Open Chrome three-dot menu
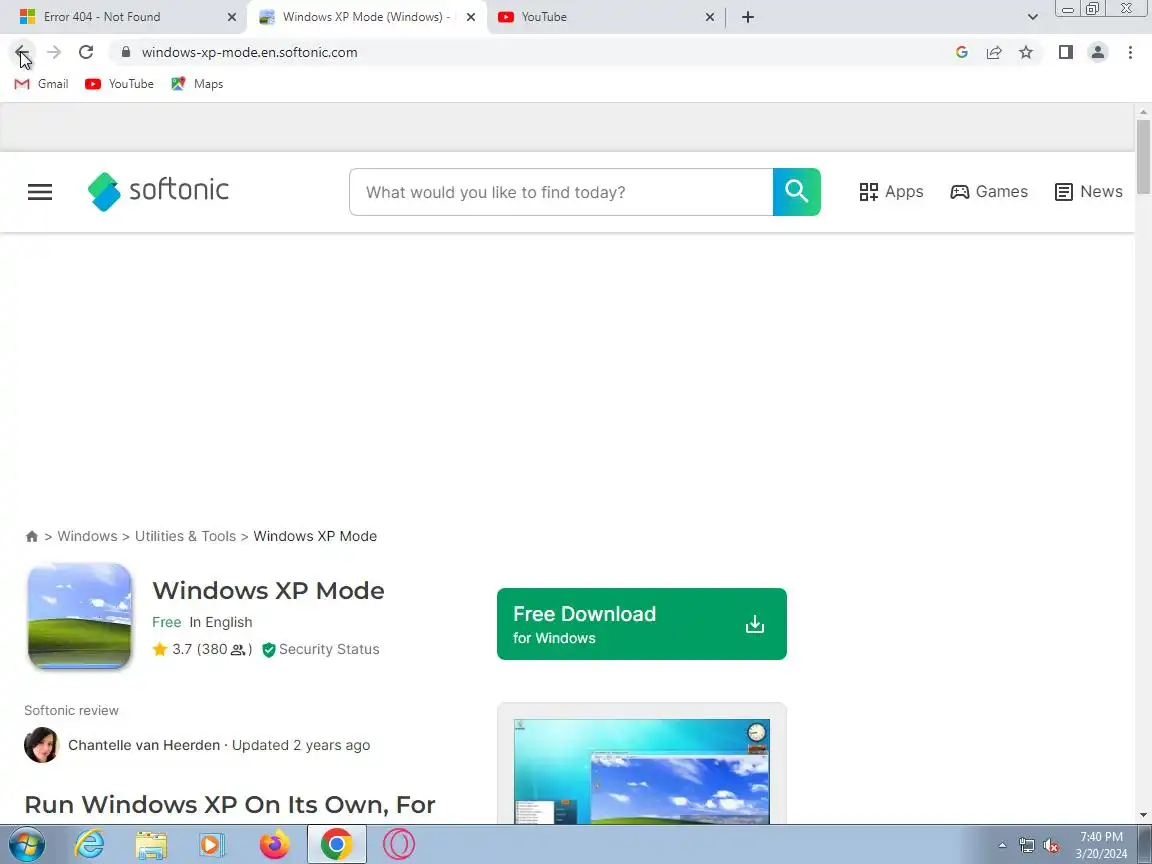Image resolution: width=1152 pixels, height=864 pixels. pos(1130,52)
